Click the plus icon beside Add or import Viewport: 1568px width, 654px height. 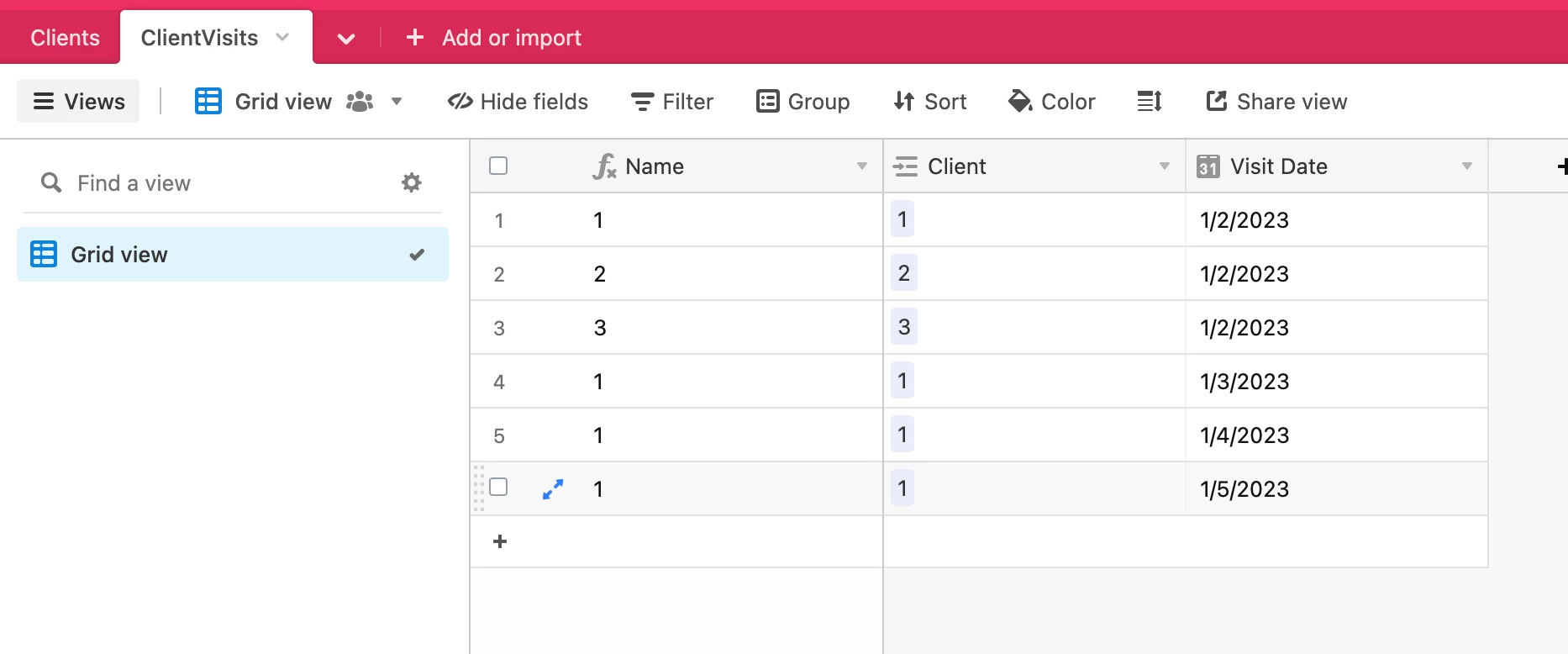[x=415, y=37]
